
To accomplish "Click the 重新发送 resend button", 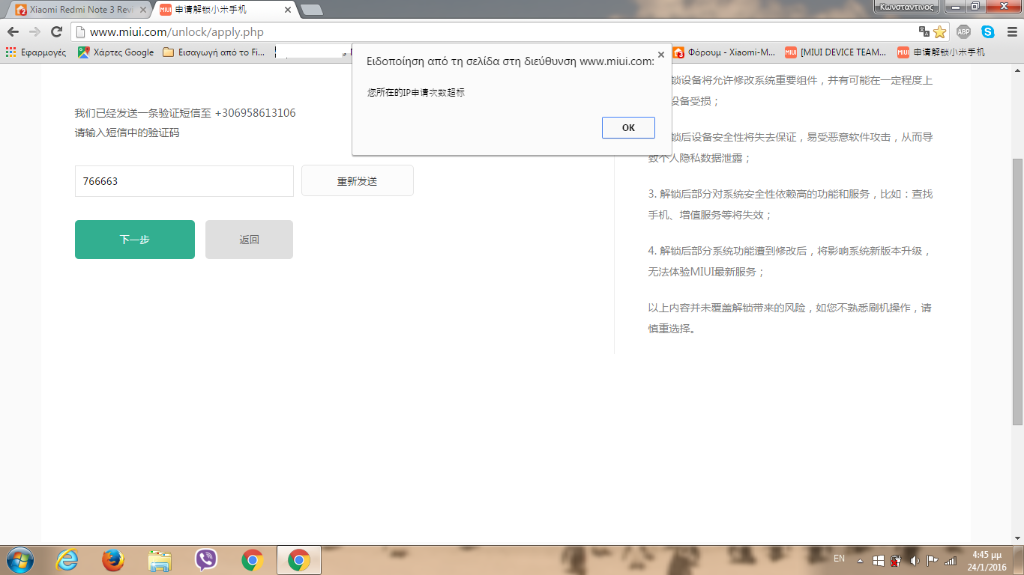I will coord(357,181).
